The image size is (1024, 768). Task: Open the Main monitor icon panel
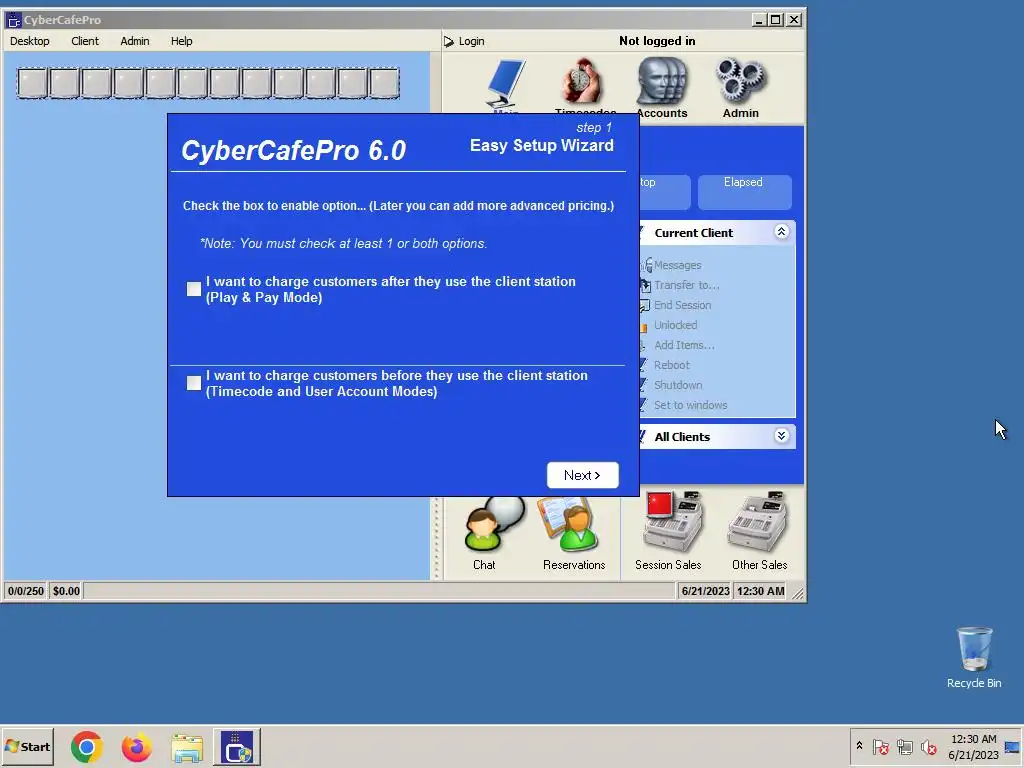pos(506,85)
